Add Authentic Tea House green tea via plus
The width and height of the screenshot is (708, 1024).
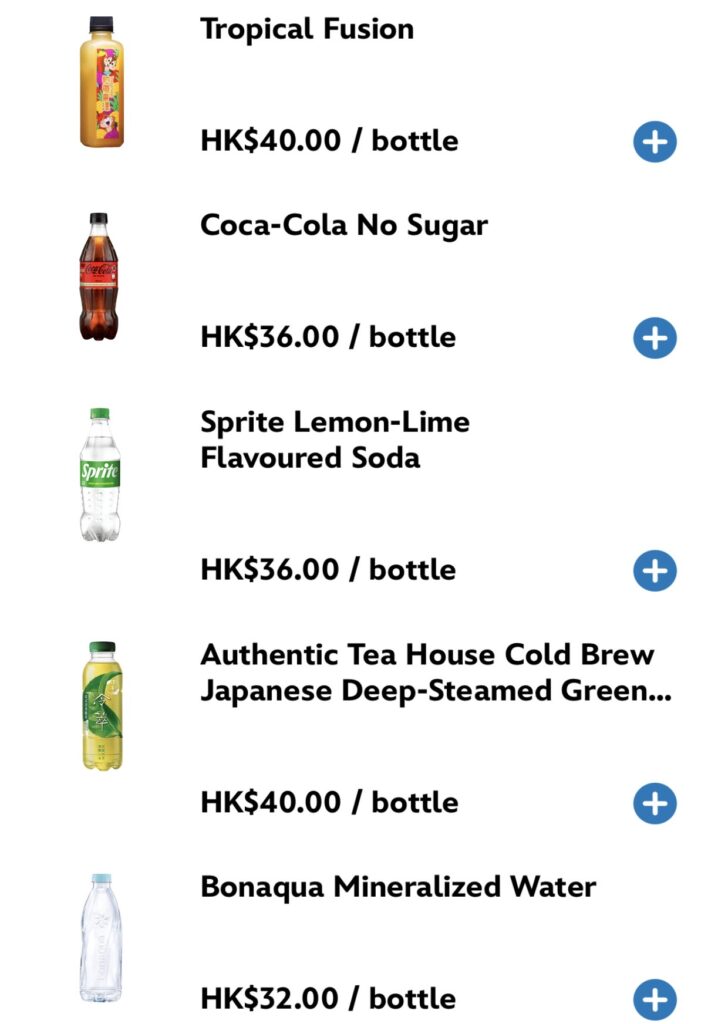[654, 803]
